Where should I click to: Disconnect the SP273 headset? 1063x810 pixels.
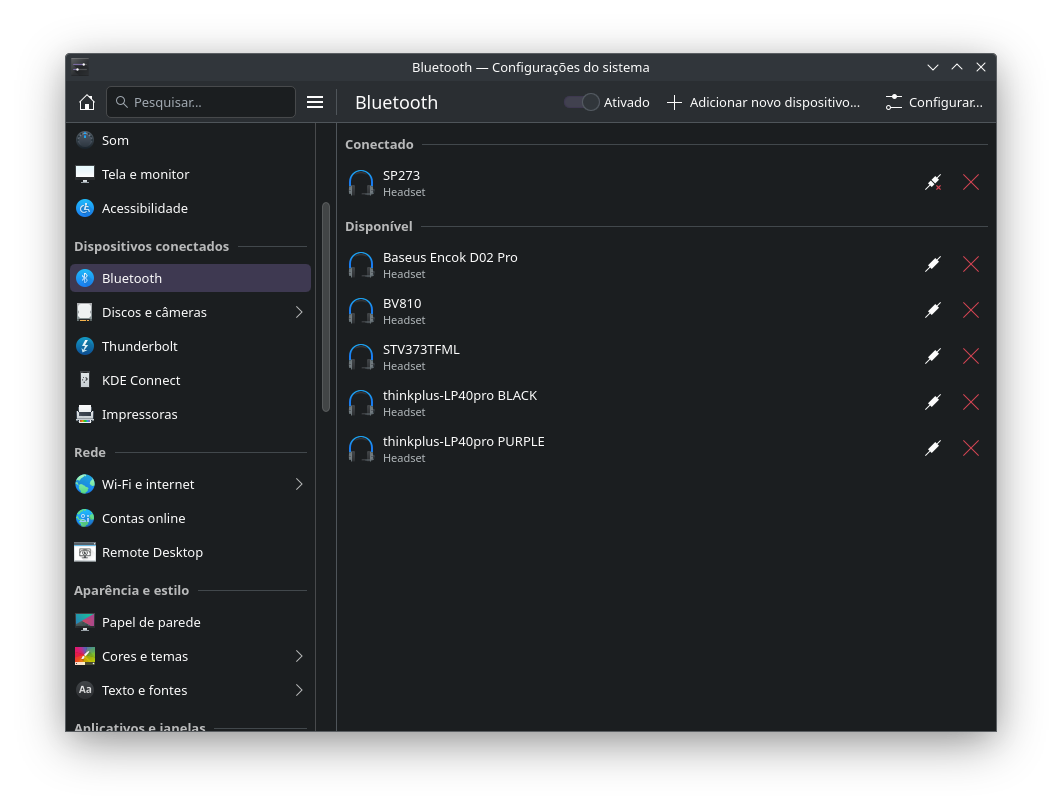934,182
